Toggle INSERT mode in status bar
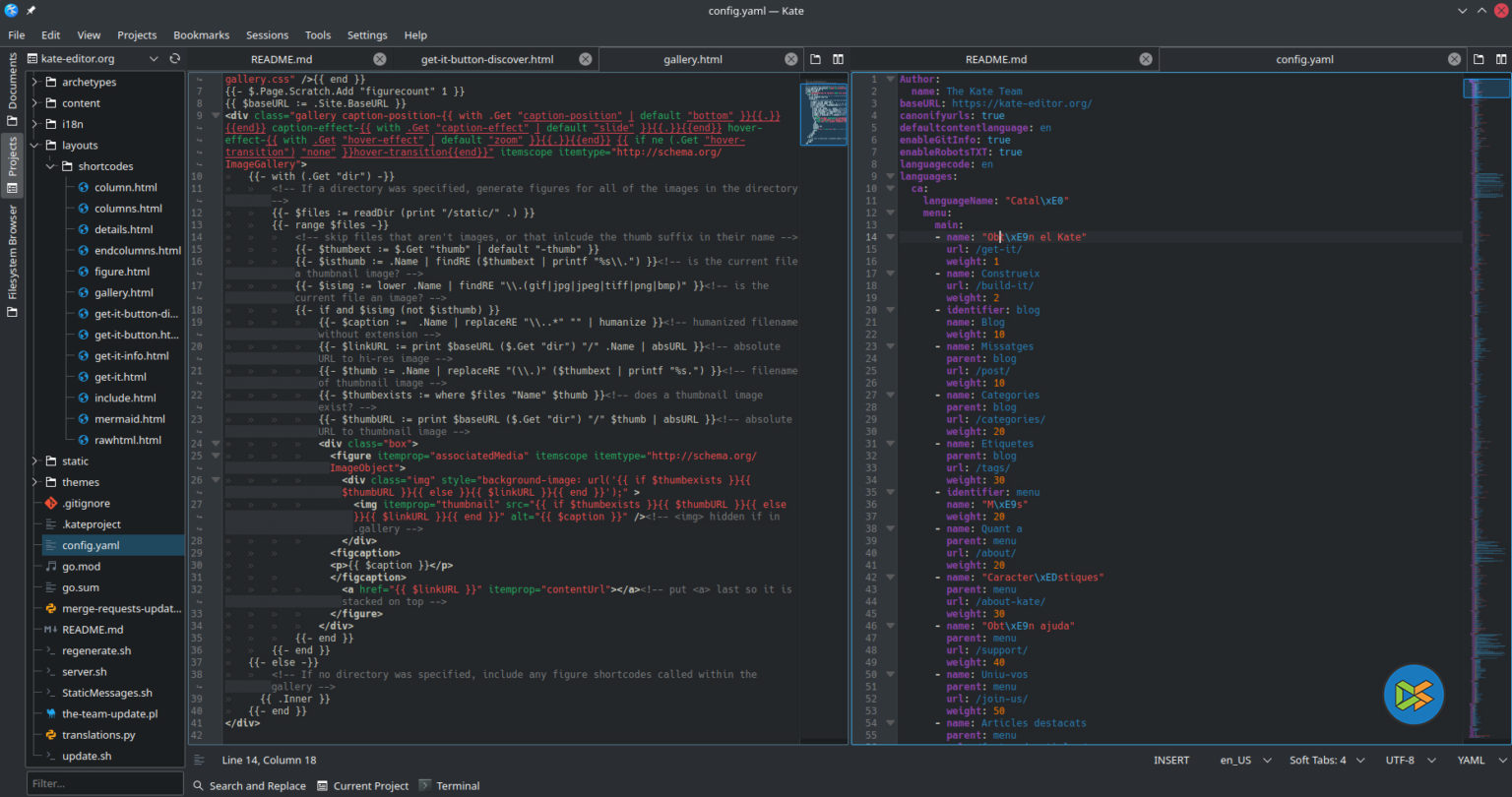 (x=1171, y=760)
